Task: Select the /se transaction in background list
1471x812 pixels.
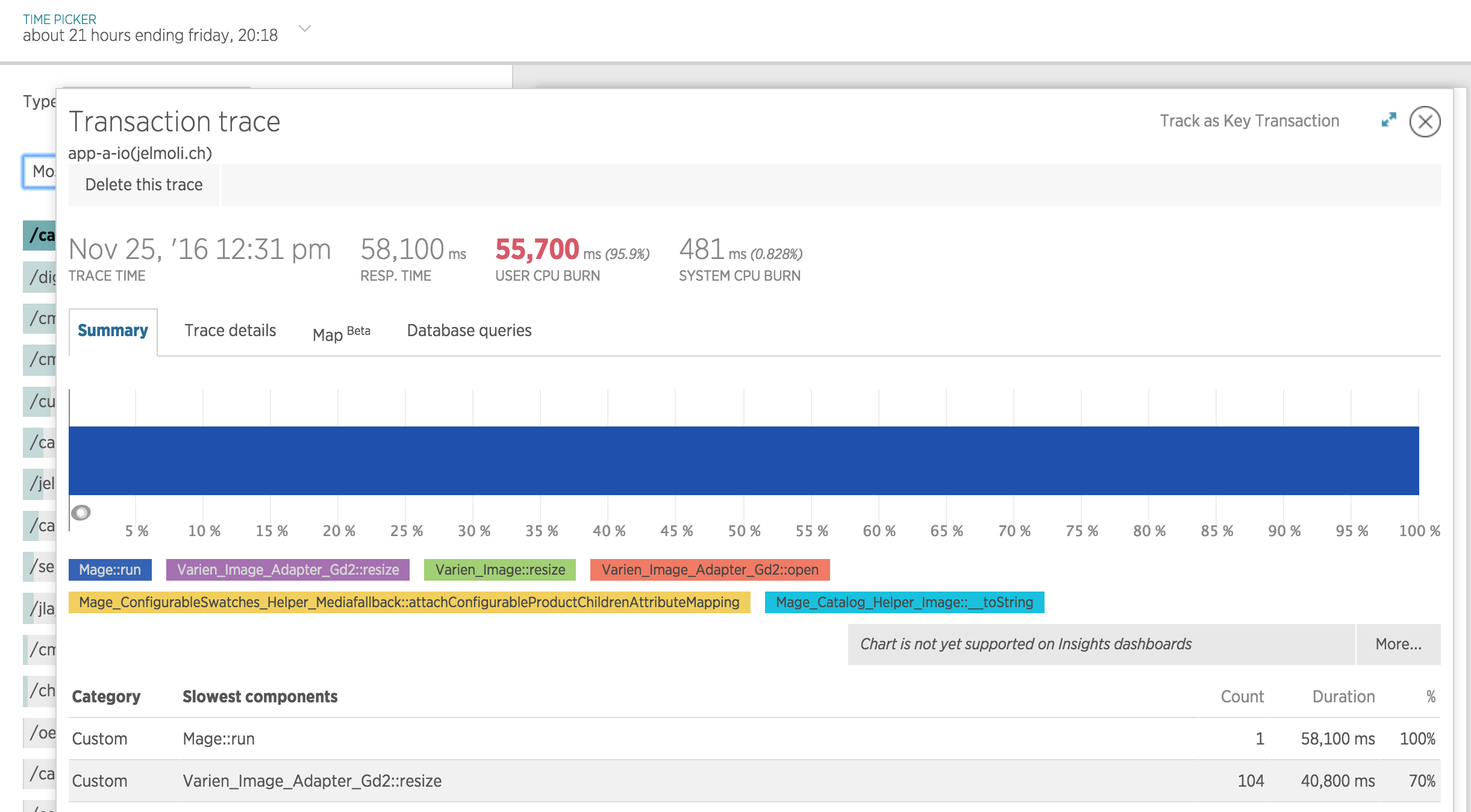Action: 40,567
